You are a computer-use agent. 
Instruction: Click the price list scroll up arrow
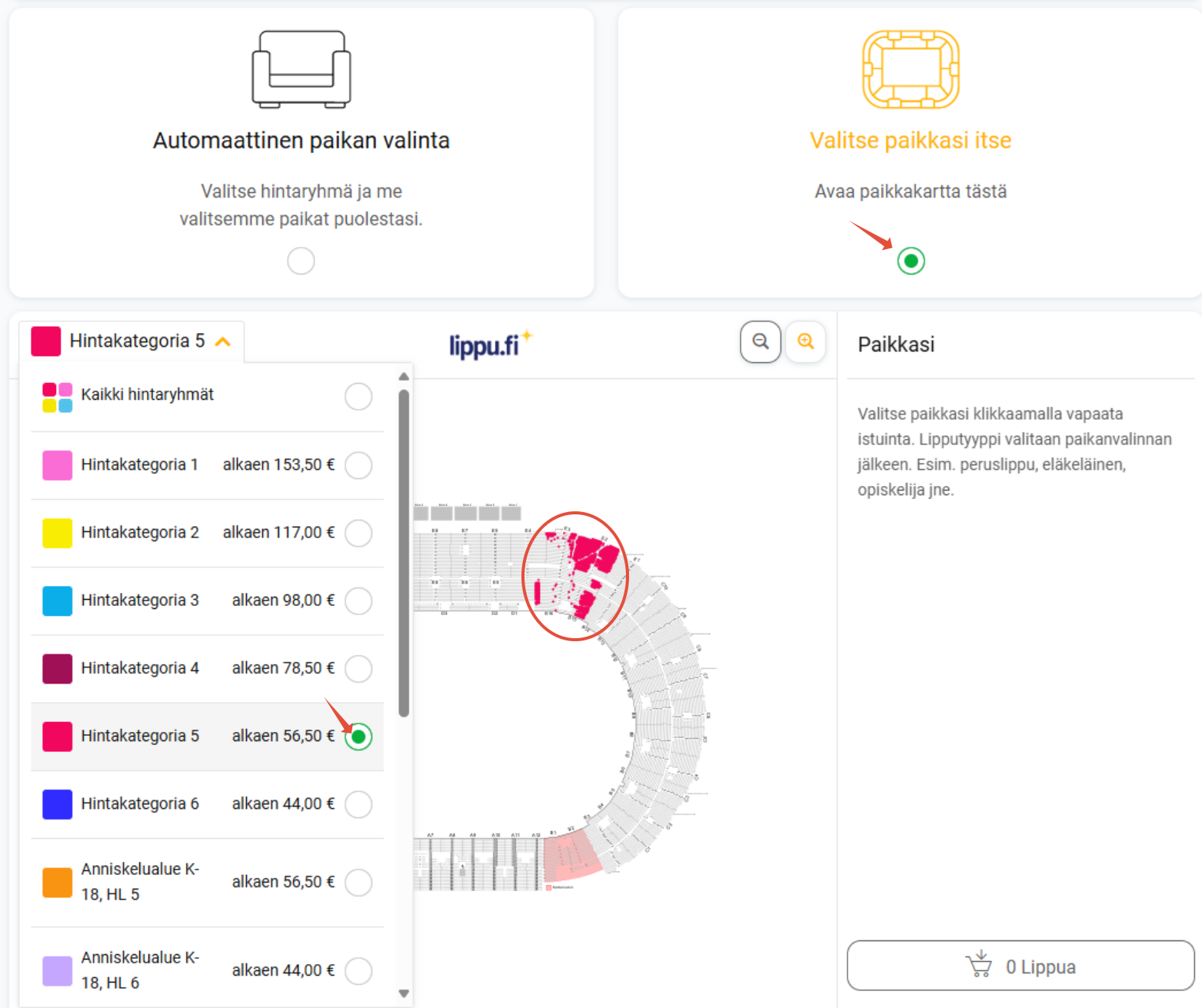[404, 377]
